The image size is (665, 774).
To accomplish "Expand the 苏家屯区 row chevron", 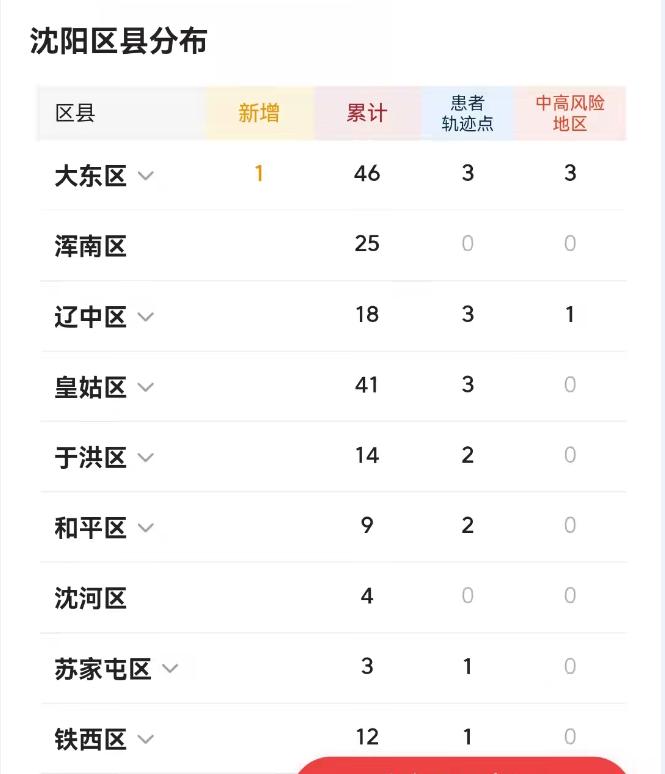I will pos(170,668).
